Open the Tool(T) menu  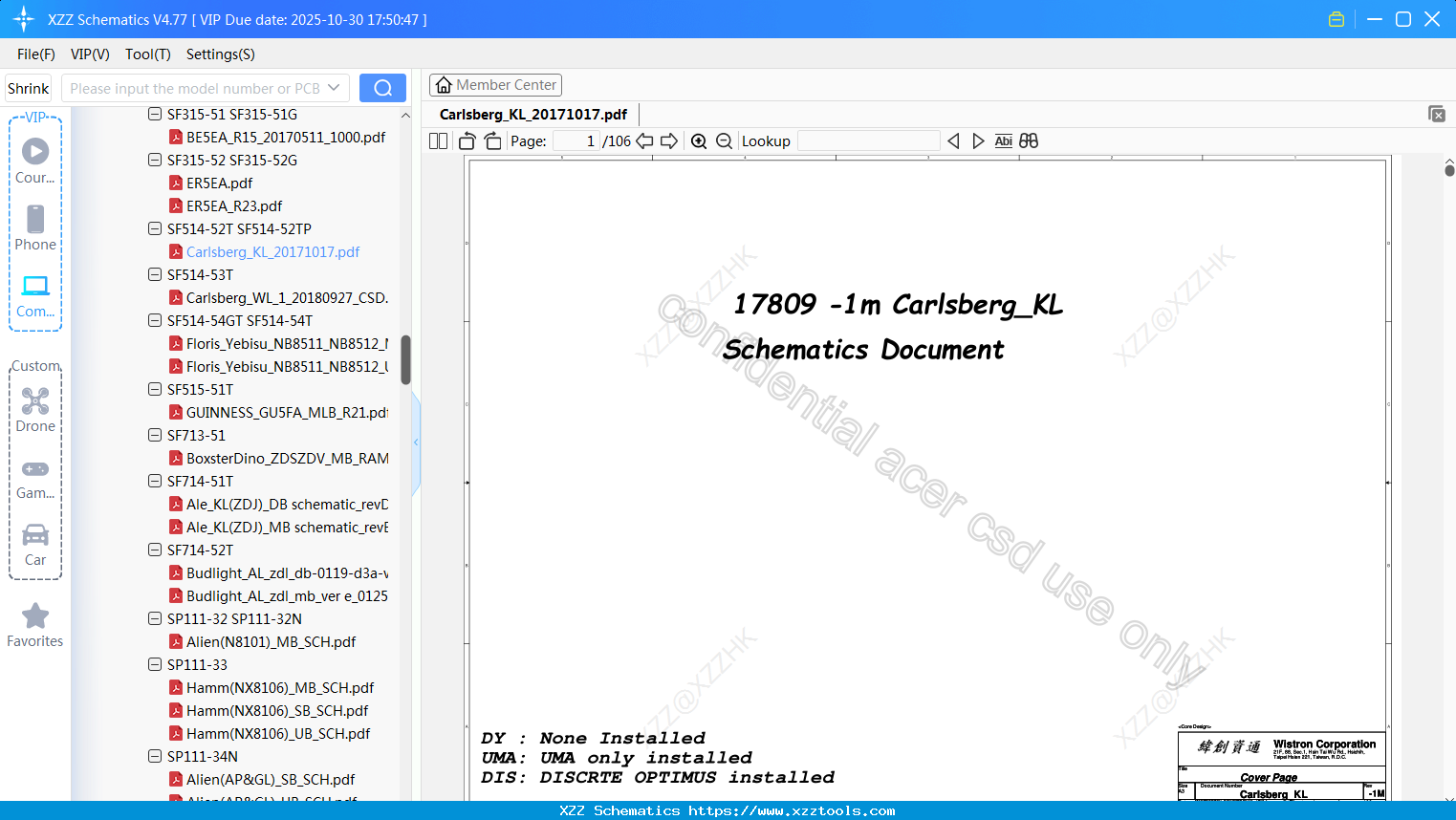point(148,54)
